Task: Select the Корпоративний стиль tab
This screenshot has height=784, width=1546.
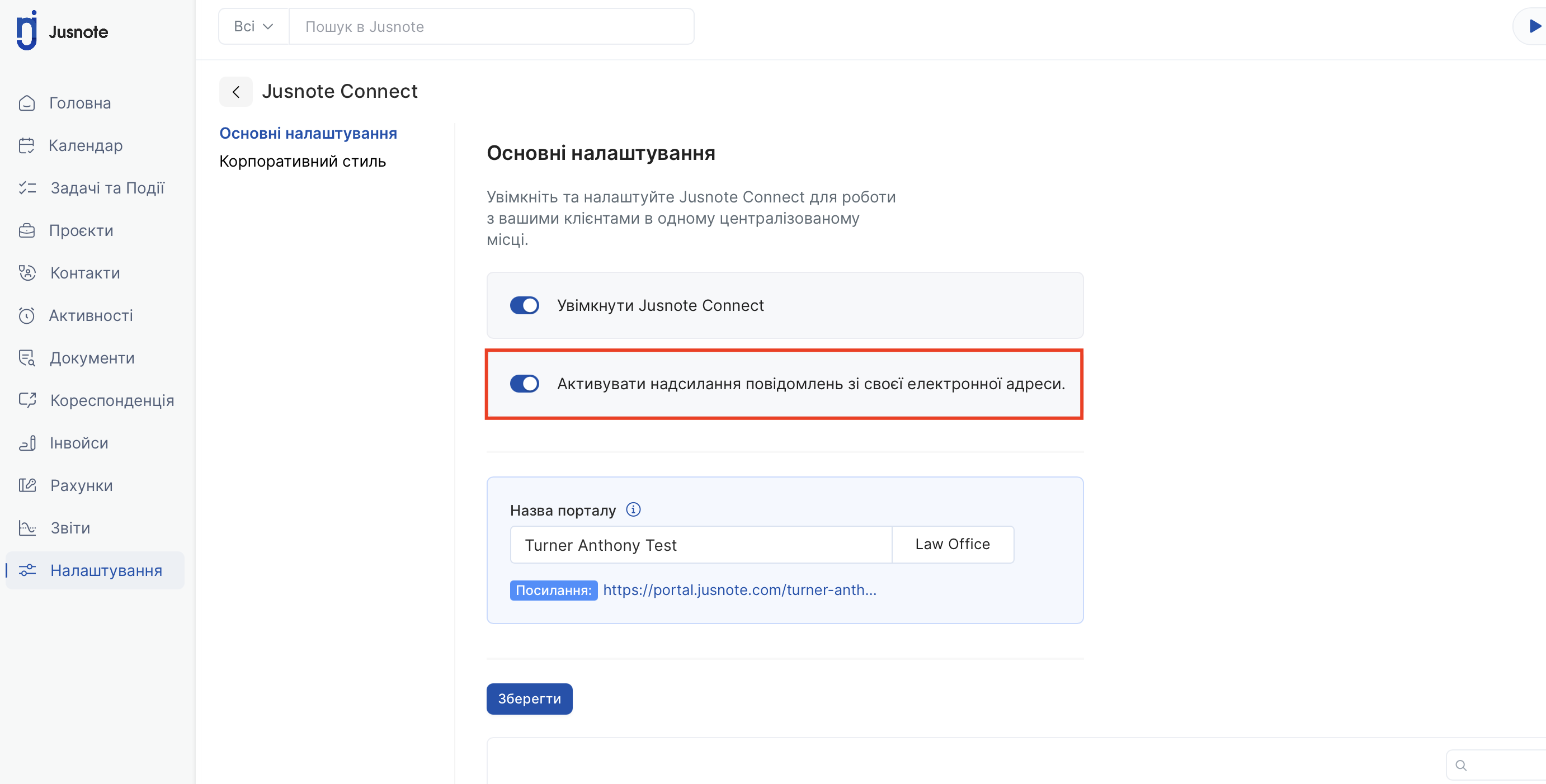Action: click(x=303, y=162)
